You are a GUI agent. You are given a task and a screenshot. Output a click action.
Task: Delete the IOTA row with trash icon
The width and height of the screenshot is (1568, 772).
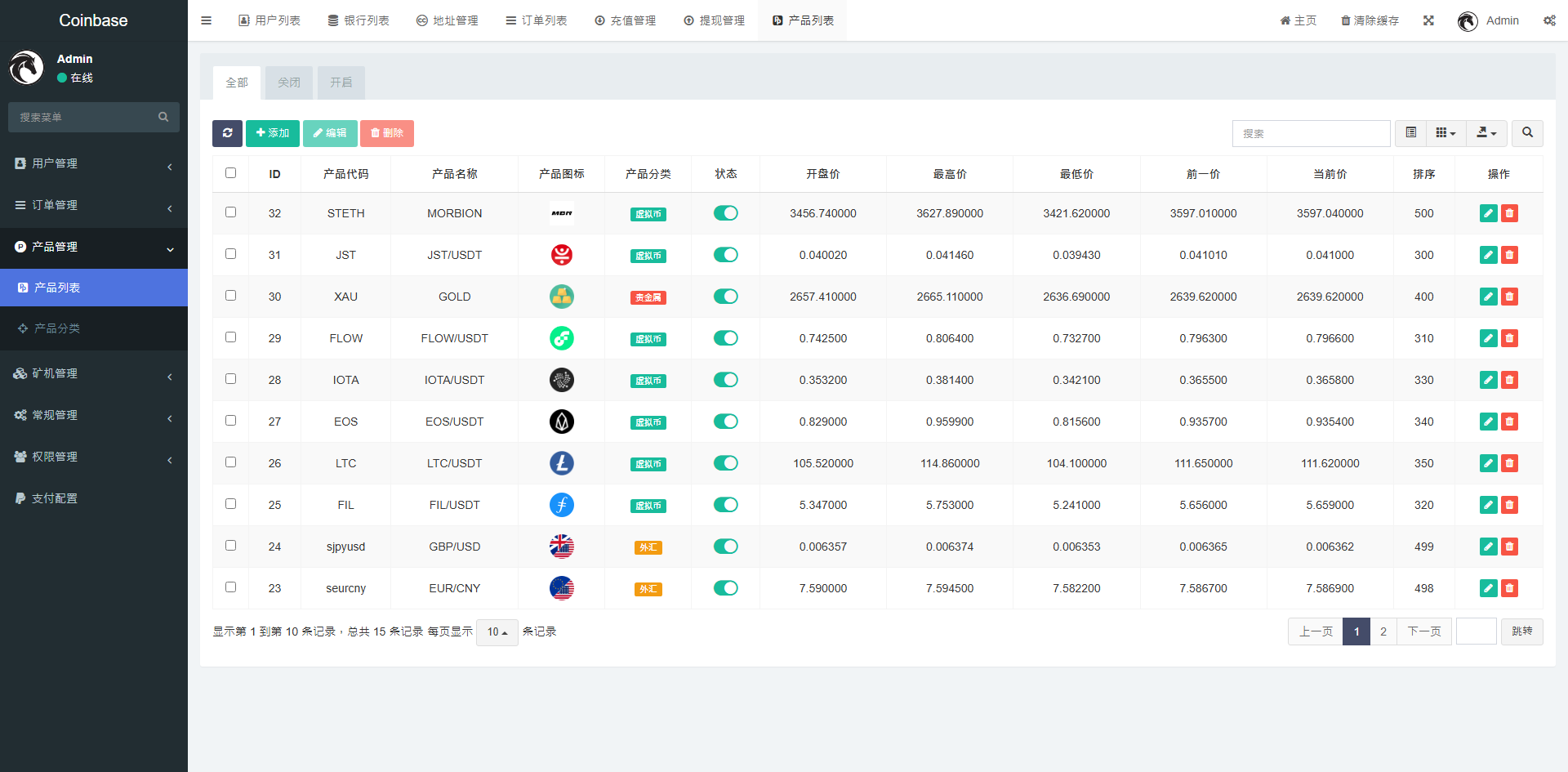[1509, 380]
